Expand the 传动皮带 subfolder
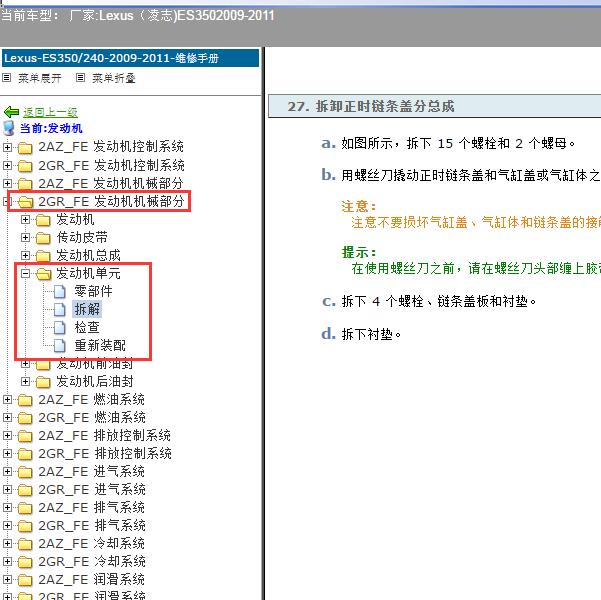This screenshot has height=600, width=601. (x=25, y=237)
